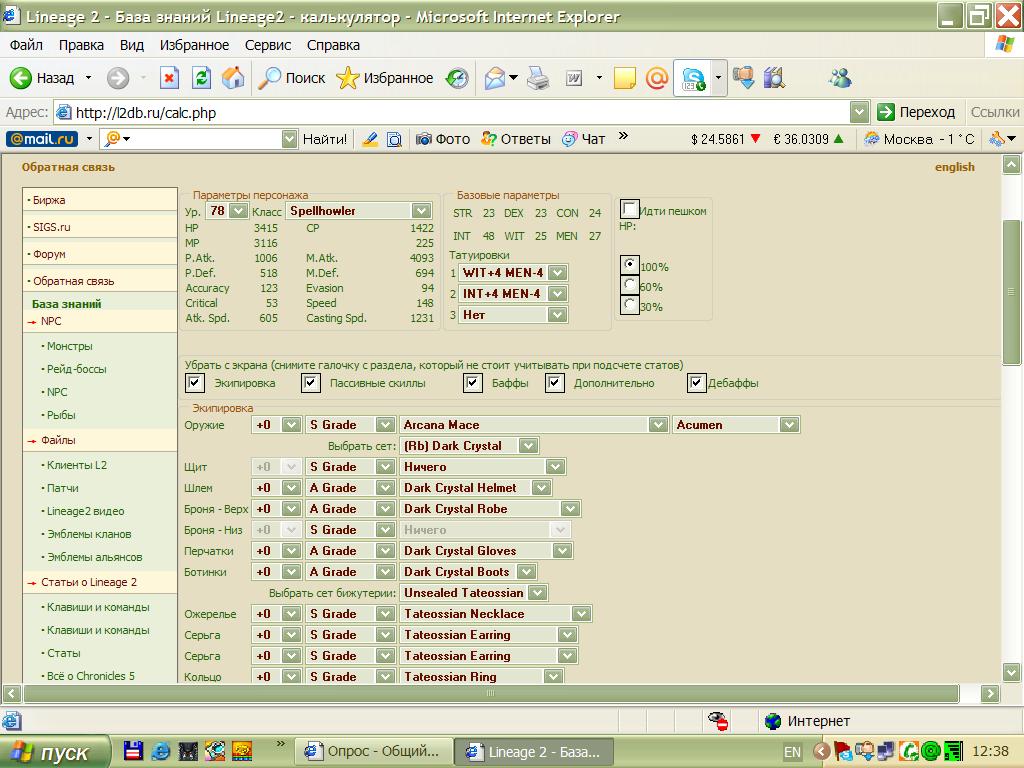Enable the Идти пешком checkbox
Viewport: 1024px width, 768px height.
630,209
